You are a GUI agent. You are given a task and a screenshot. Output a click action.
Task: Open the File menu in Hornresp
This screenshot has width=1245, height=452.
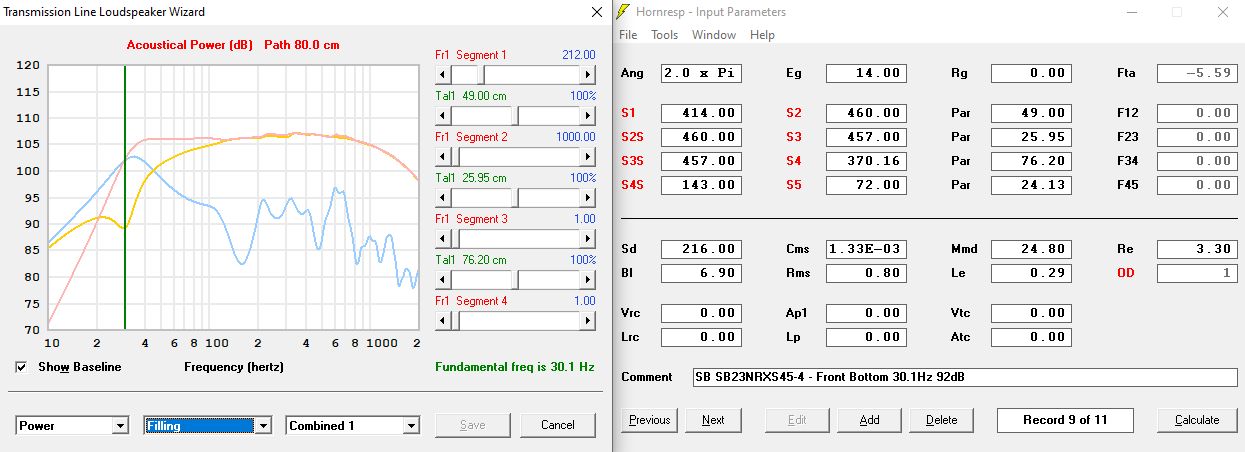[x=628, y=35]
